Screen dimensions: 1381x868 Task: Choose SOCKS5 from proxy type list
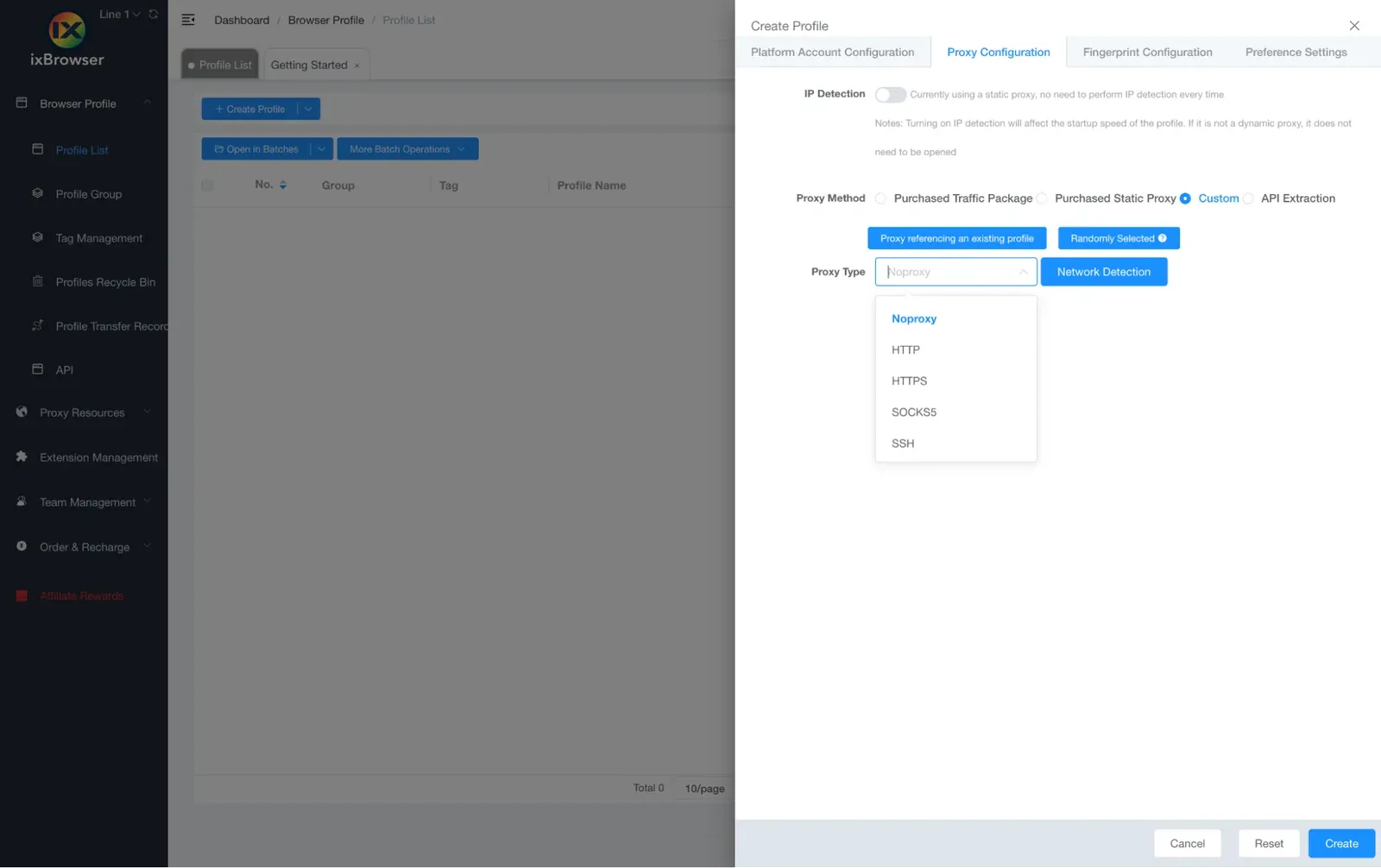[955, 412]
